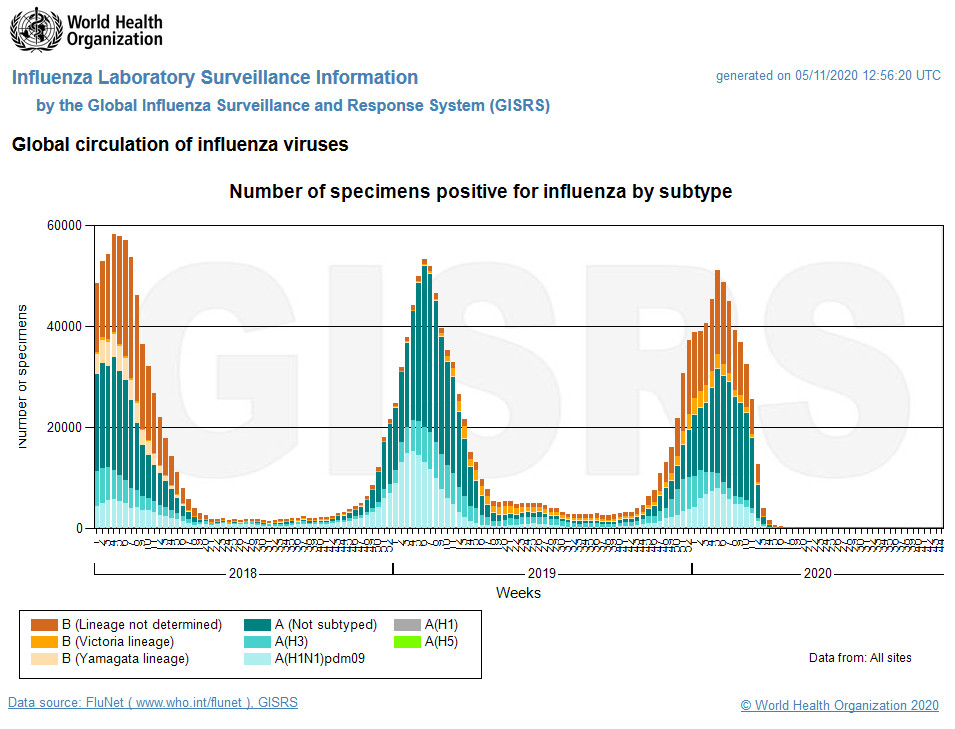Click the Influenza Laboratory Surveillance Information heading

pyautogui.click(x=214, y=78)
